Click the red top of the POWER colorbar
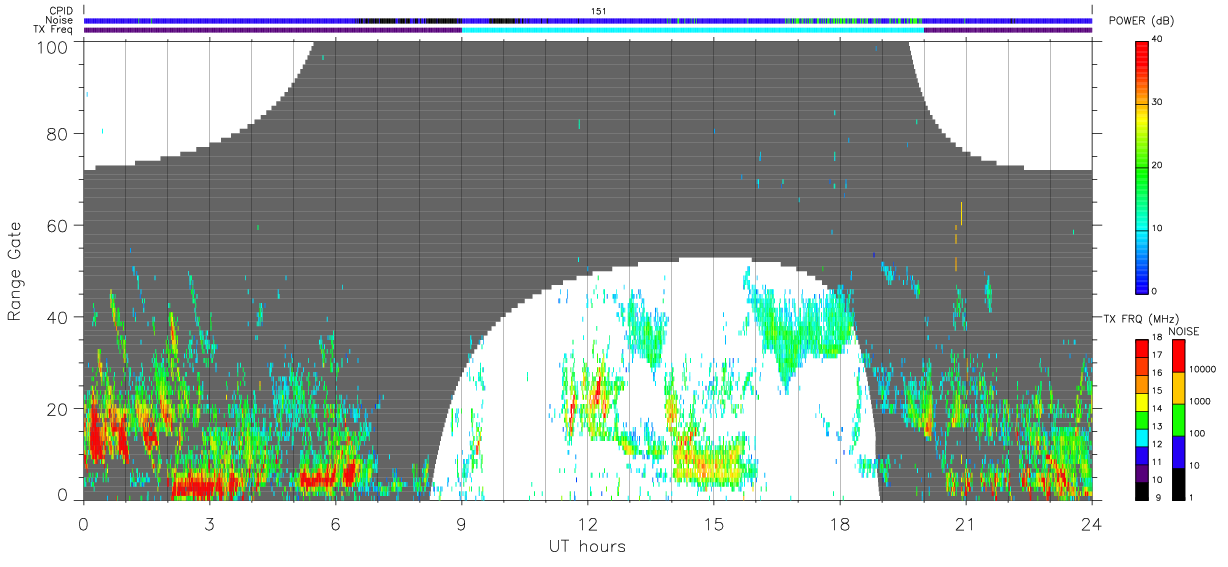 [x=1142, y=55]
